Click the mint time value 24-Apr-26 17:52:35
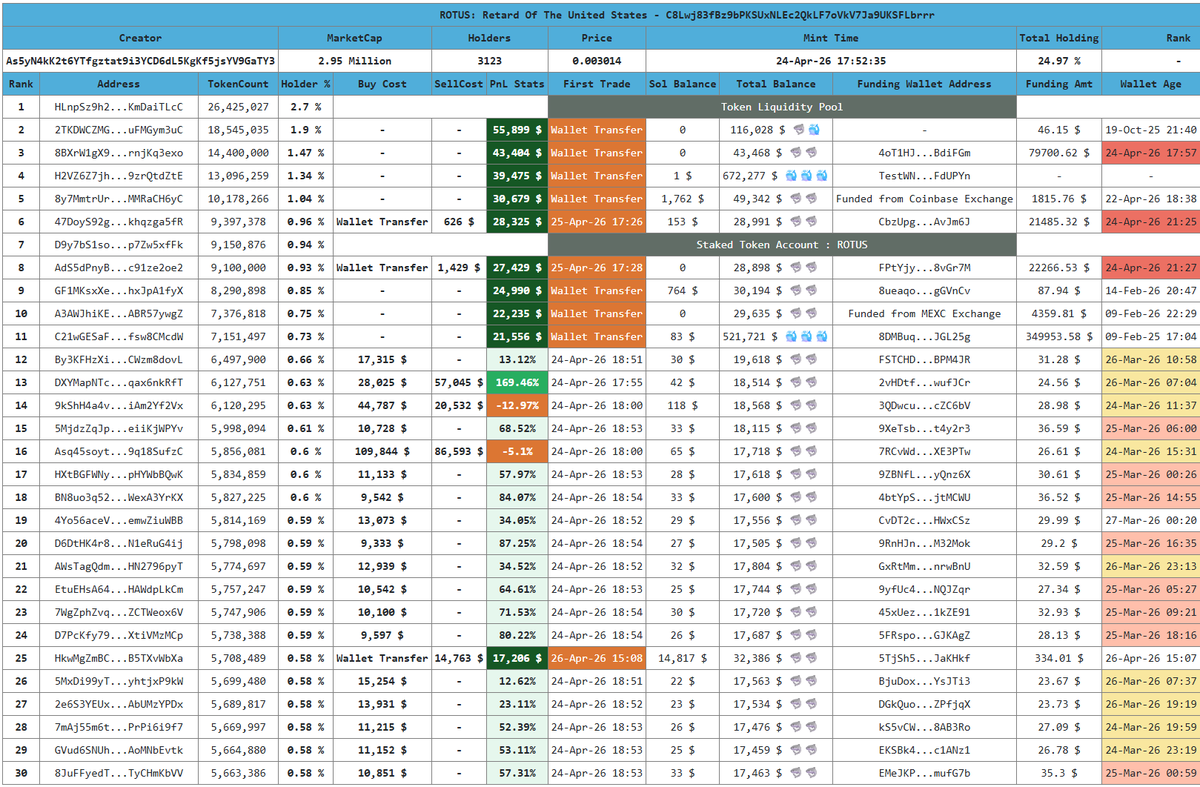The height and width of the screenshot is (787, 1200). 831,61
